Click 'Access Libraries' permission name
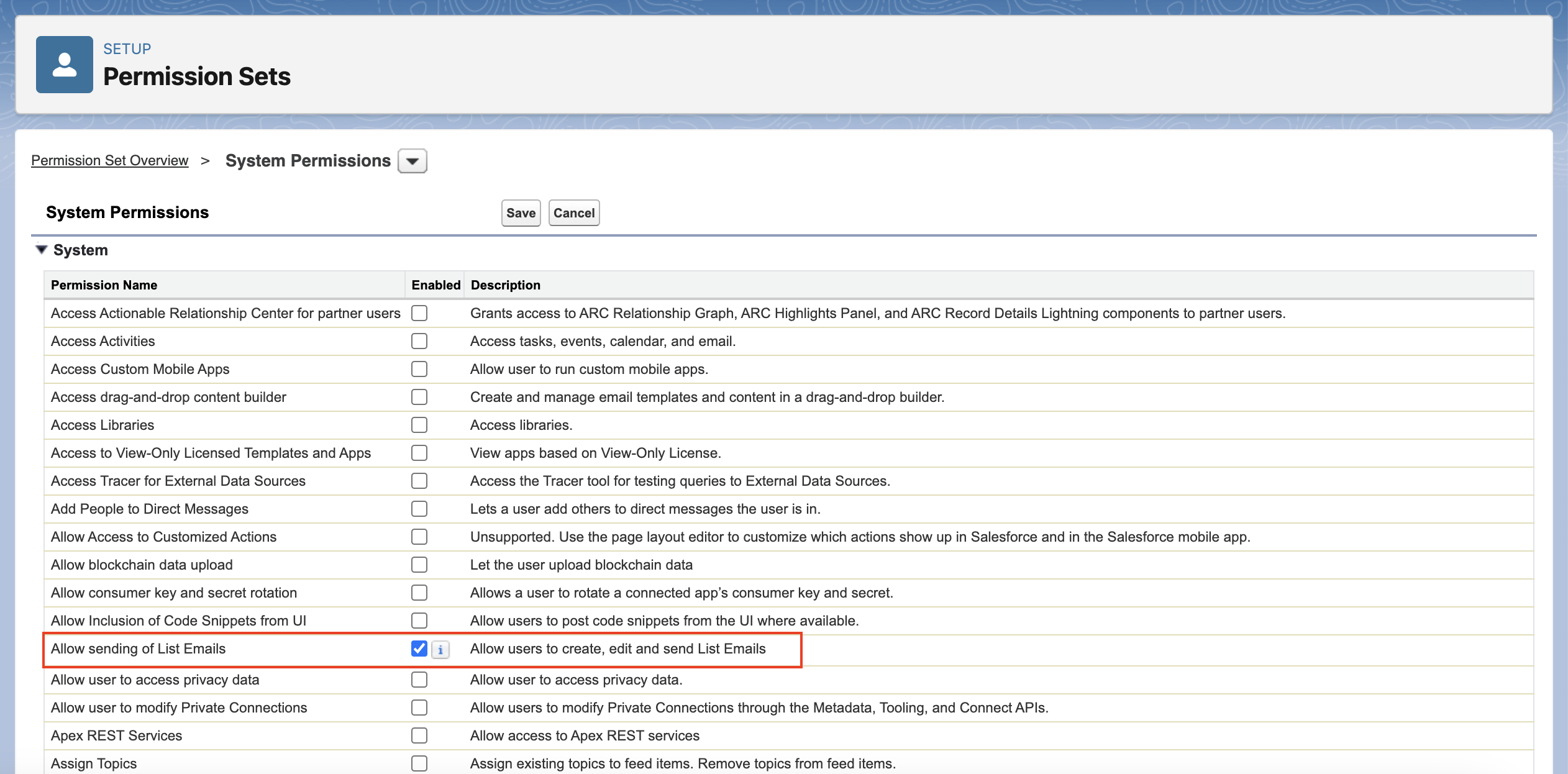The image size is (1568, 774). tap(103, 425)
